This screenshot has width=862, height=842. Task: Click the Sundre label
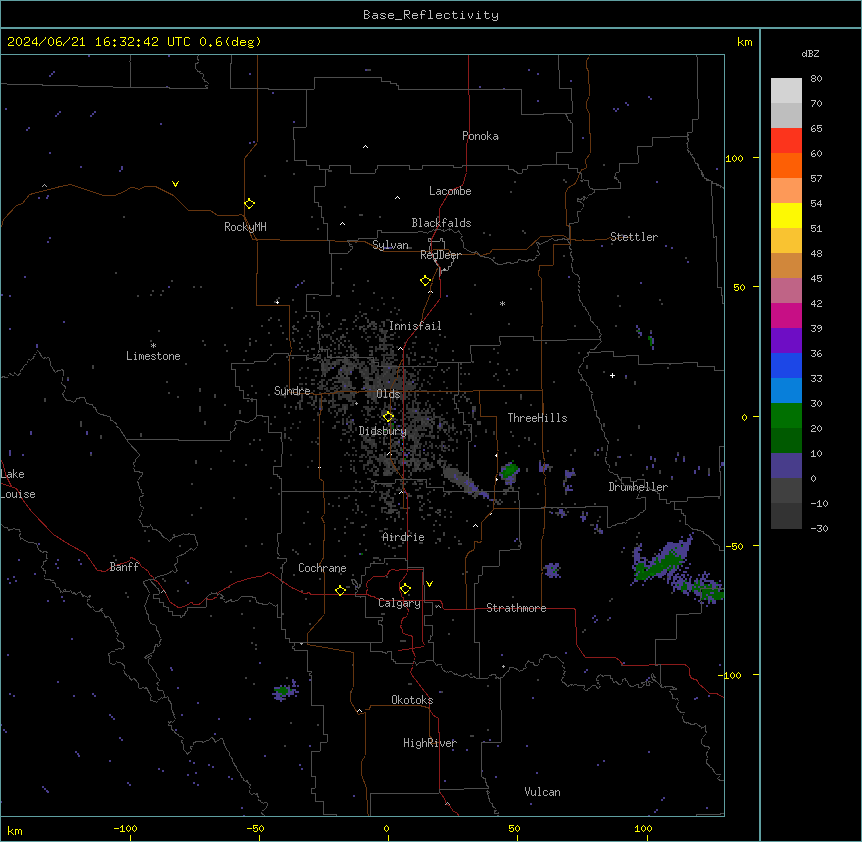pos(292,391)
